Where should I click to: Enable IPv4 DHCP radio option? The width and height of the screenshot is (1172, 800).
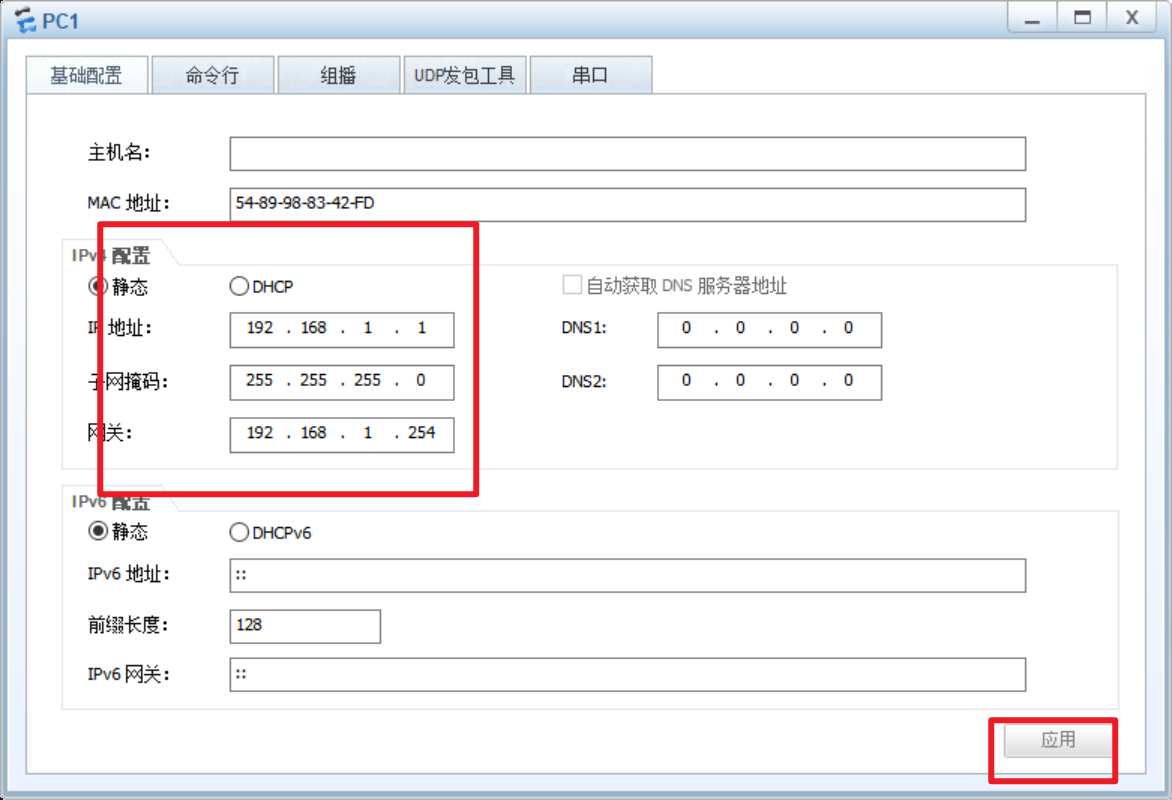tap(239, 287)
